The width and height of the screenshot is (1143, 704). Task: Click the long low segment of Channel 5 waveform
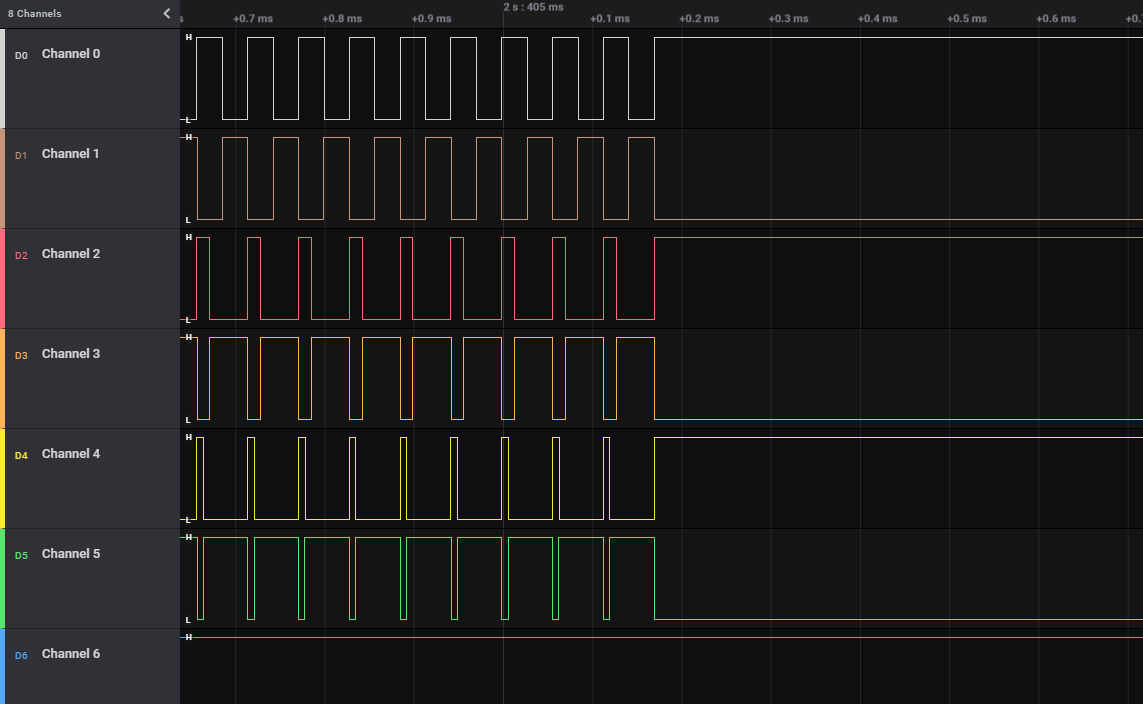pos(899,619)
